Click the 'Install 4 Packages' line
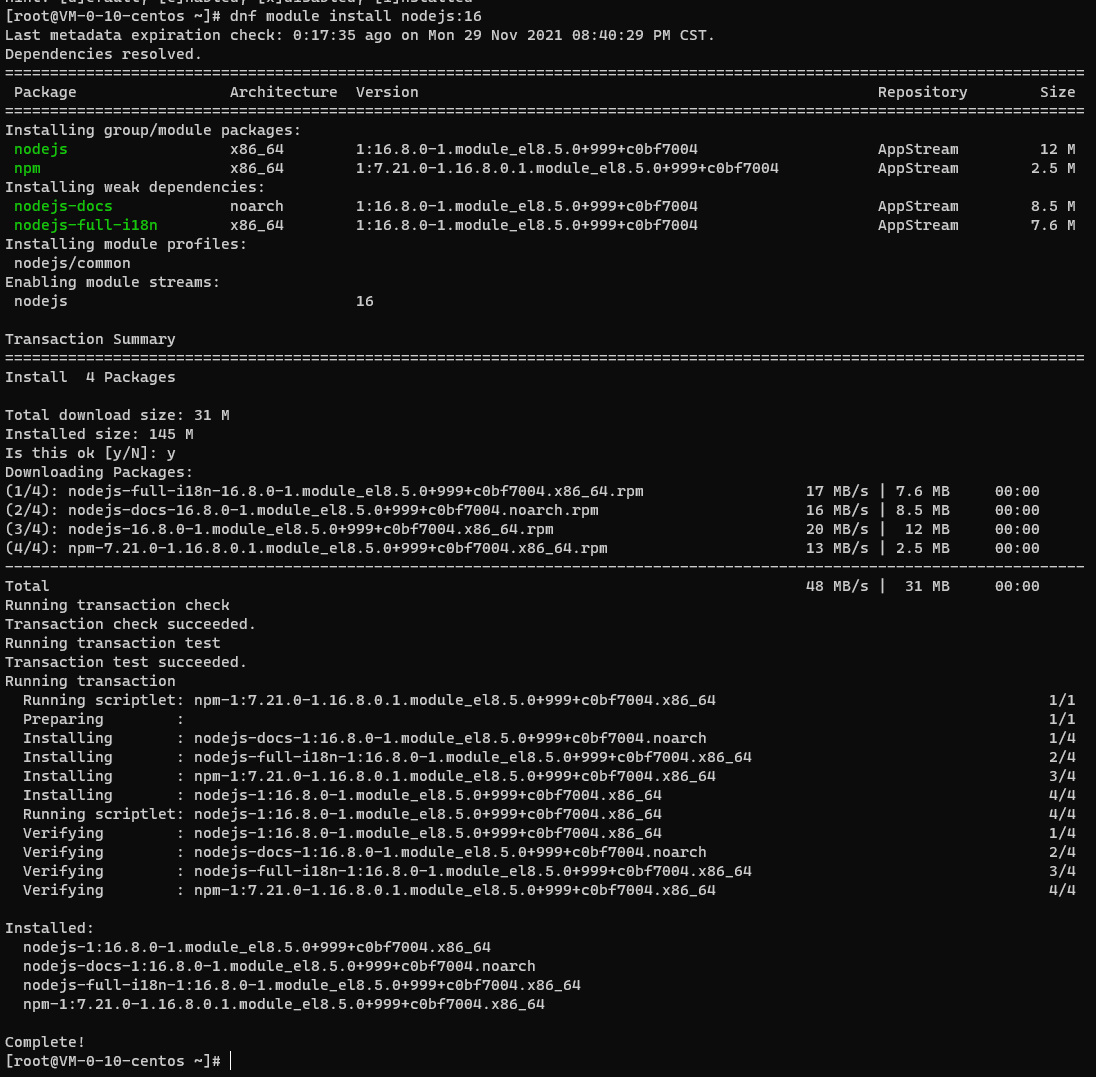The width and height of the screenshot is (1096, 1077). 90,377
